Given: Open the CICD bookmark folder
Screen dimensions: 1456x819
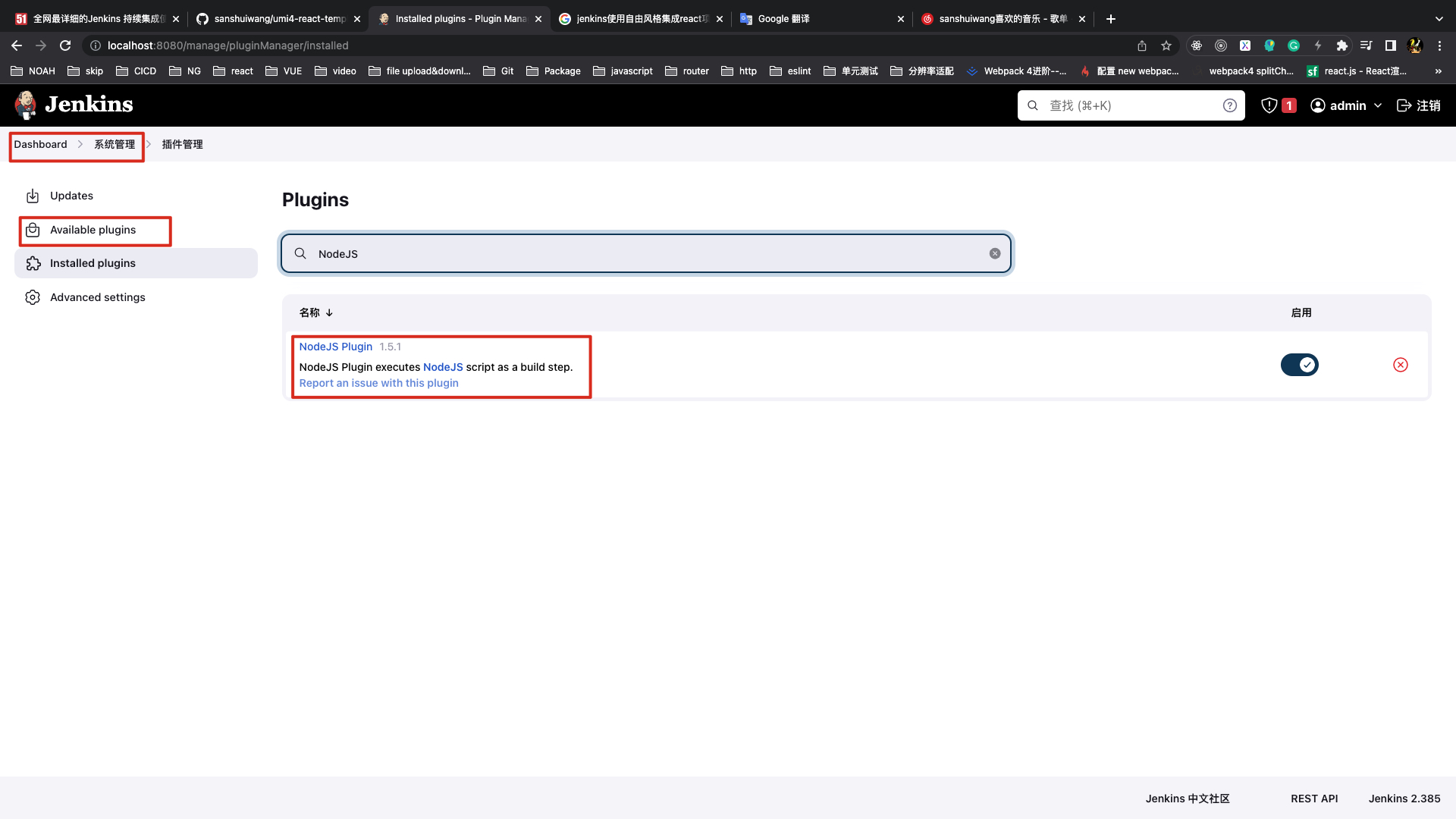Looking at the screenshot, I should (x=136, y=71).
